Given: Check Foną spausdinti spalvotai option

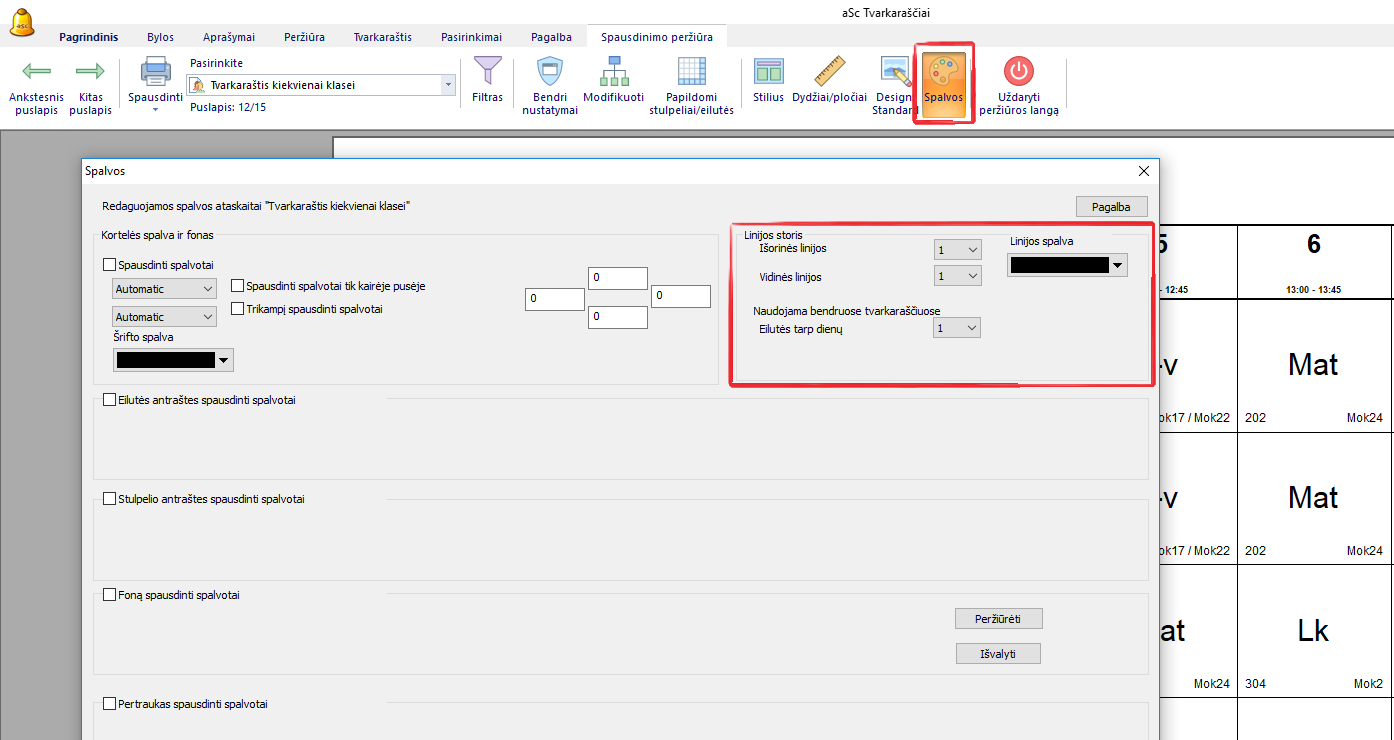Looking at the screenshot, I should tap(110, 596).
